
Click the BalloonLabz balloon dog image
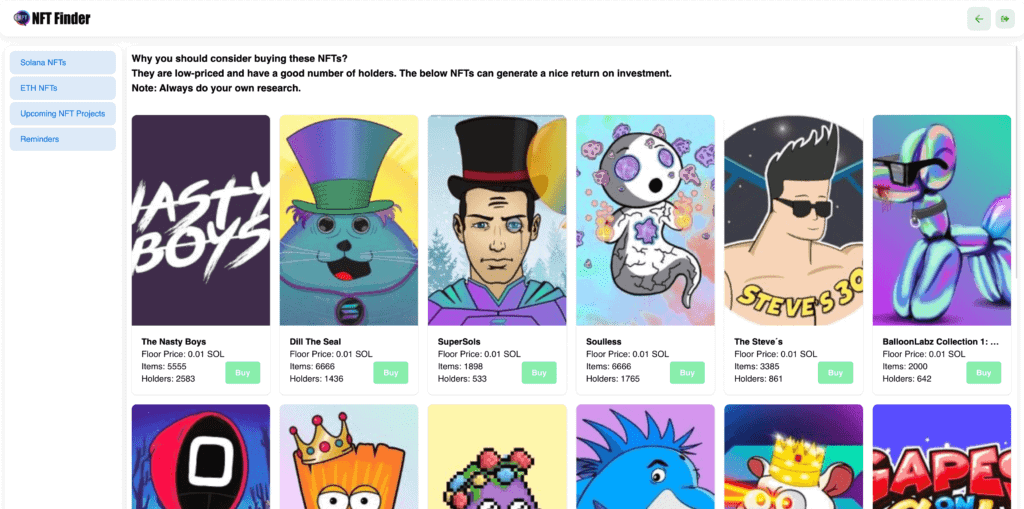pos(941,220)
